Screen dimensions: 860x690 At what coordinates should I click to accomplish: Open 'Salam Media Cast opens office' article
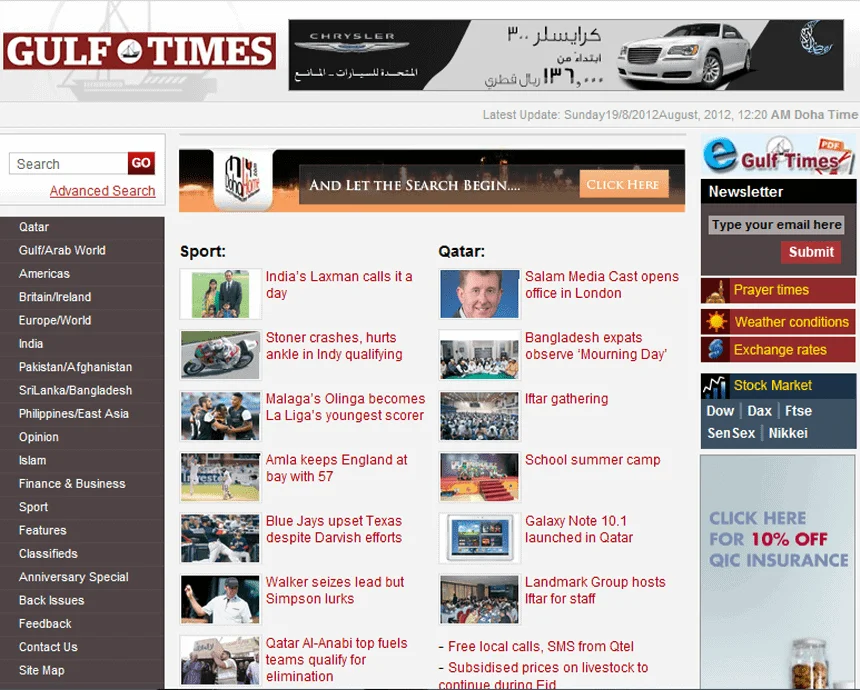point(602,285)
